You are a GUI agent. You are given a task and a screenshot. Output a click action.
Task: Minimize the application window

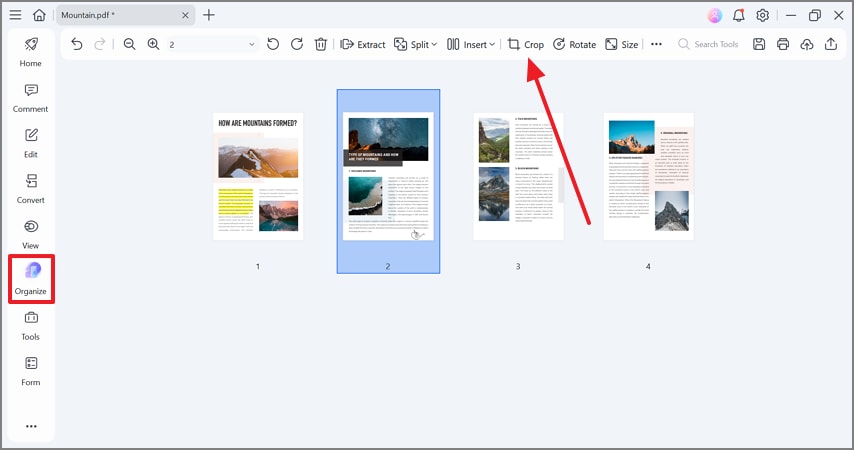791,15
